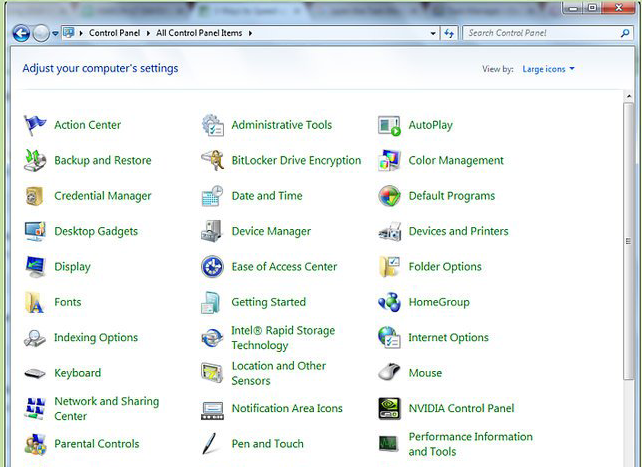
Task: Open the 'Action Center' link
Action: click(88, 125)
